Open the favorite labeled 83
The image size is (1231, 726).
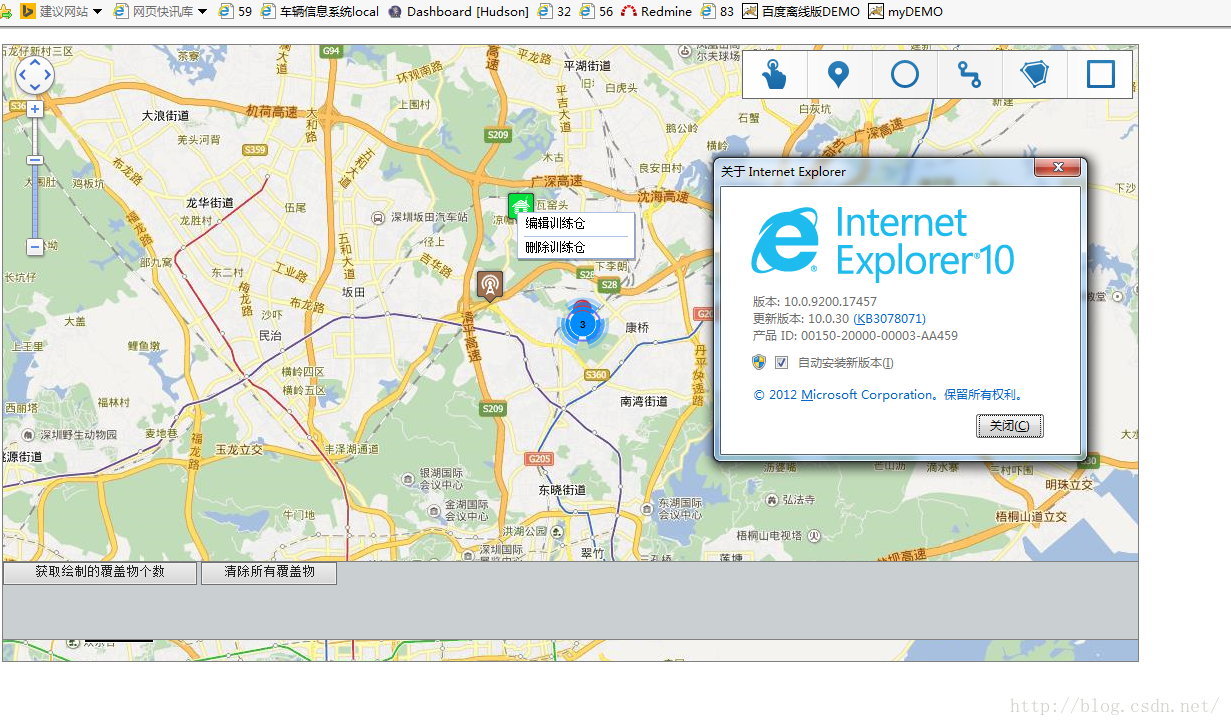[x=717, y=12]
